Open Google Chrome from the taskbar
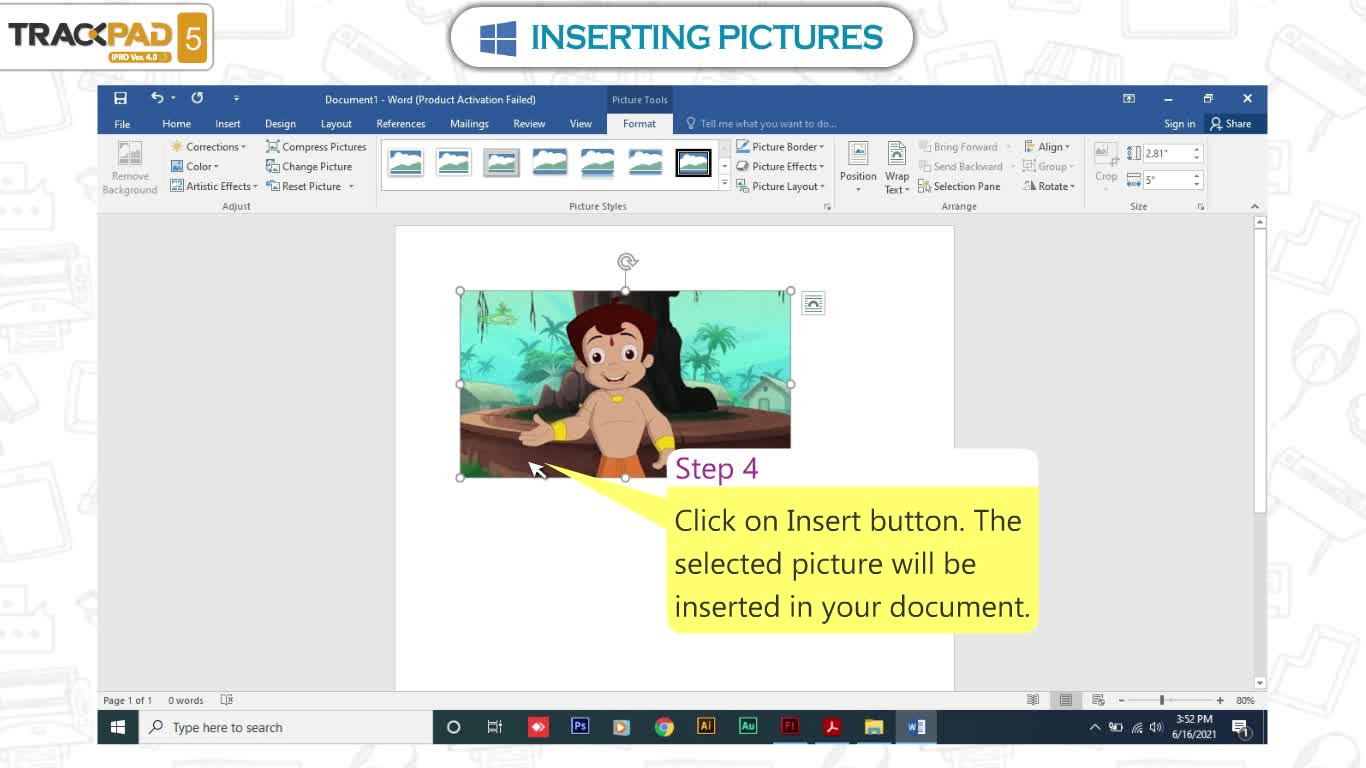The image size is (1366, 768). tap(664, 727)
